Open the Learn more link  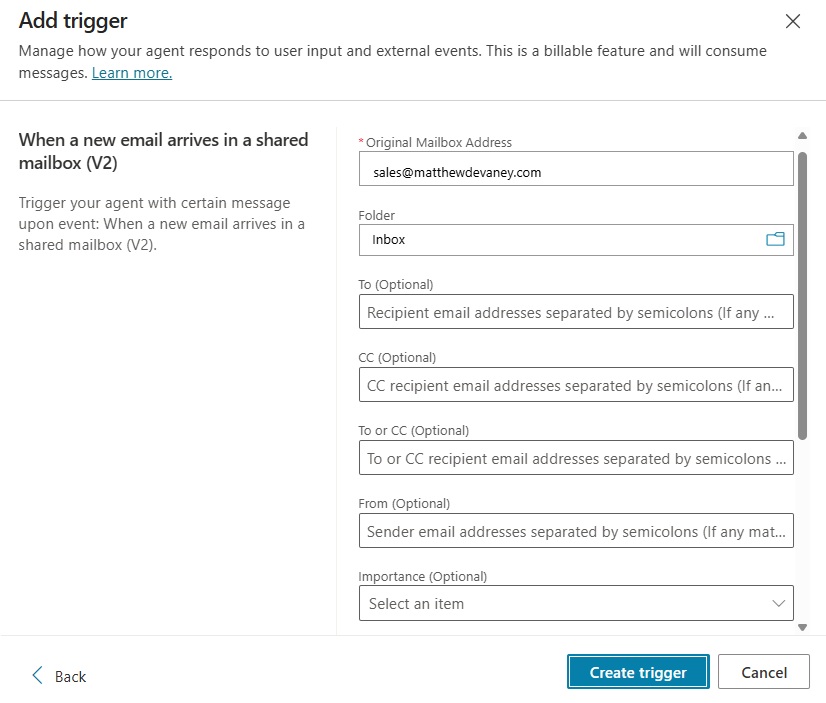coord(132,72)
